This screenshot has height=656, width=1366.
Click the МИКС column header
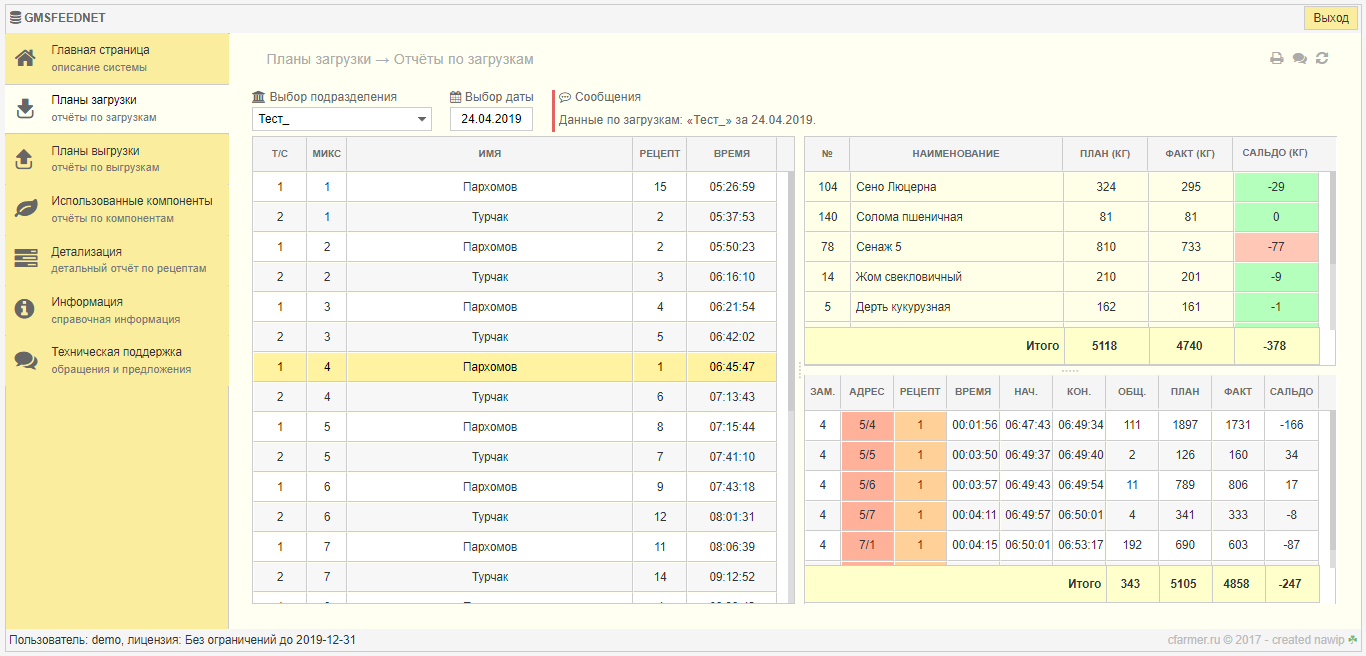[327, 154]
